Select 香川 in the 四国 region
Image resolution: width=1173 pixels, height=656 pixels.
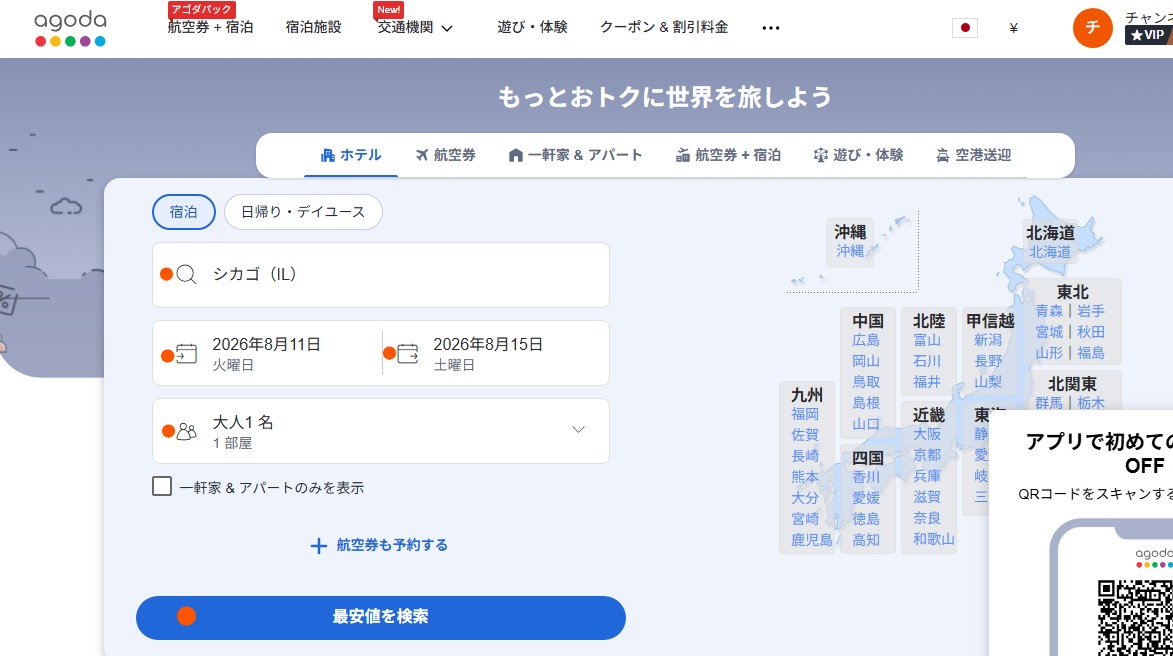(x=866, y=476)
